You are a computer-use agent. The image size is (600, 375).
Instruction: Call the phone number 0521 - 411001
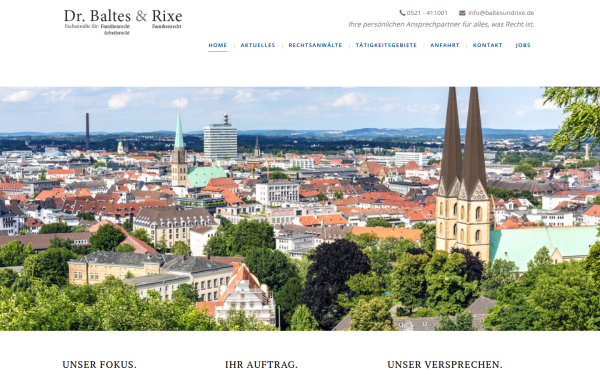coord(427,13)
